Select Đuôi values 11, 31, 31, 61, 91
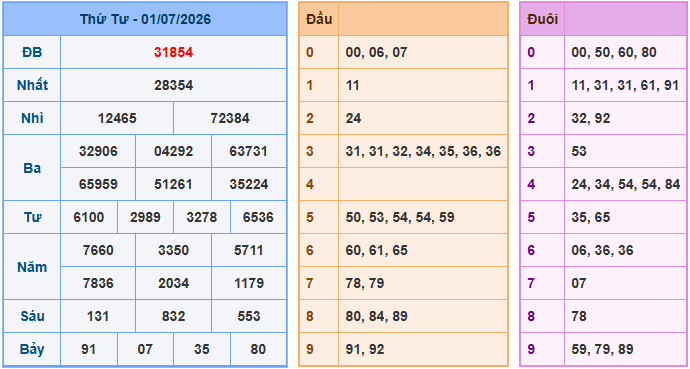The height and width of the screenshot is (369, 690). coord(625,85)
